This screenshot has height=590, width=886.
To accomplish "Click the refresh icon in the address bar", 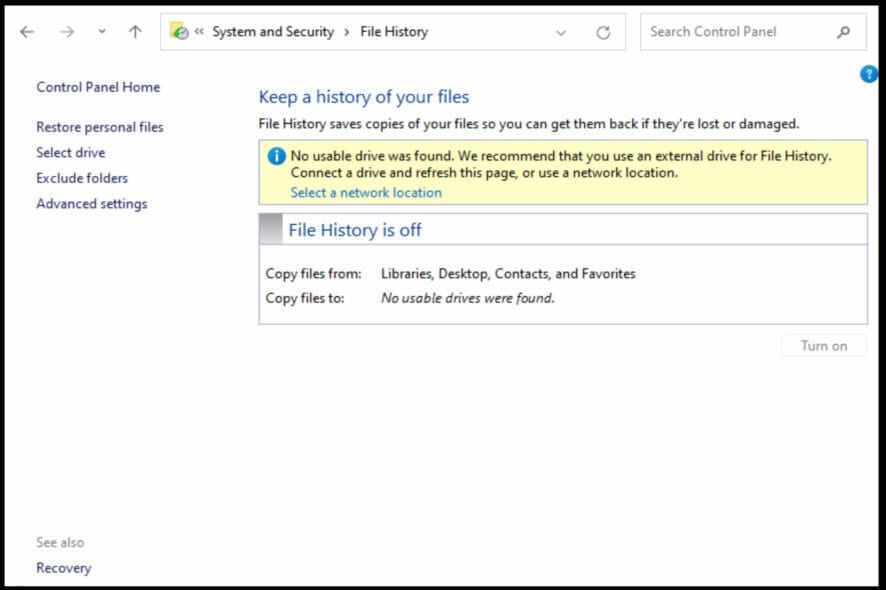I will [x=603, y=31].
